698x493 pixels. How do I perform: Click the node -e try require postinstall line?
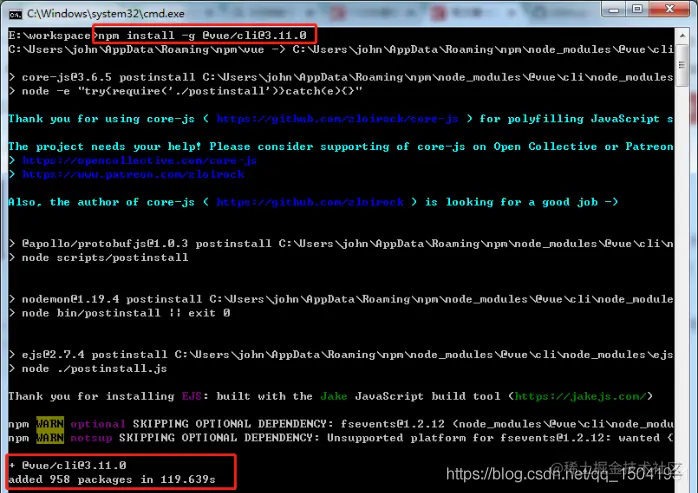tap(185, 91)
